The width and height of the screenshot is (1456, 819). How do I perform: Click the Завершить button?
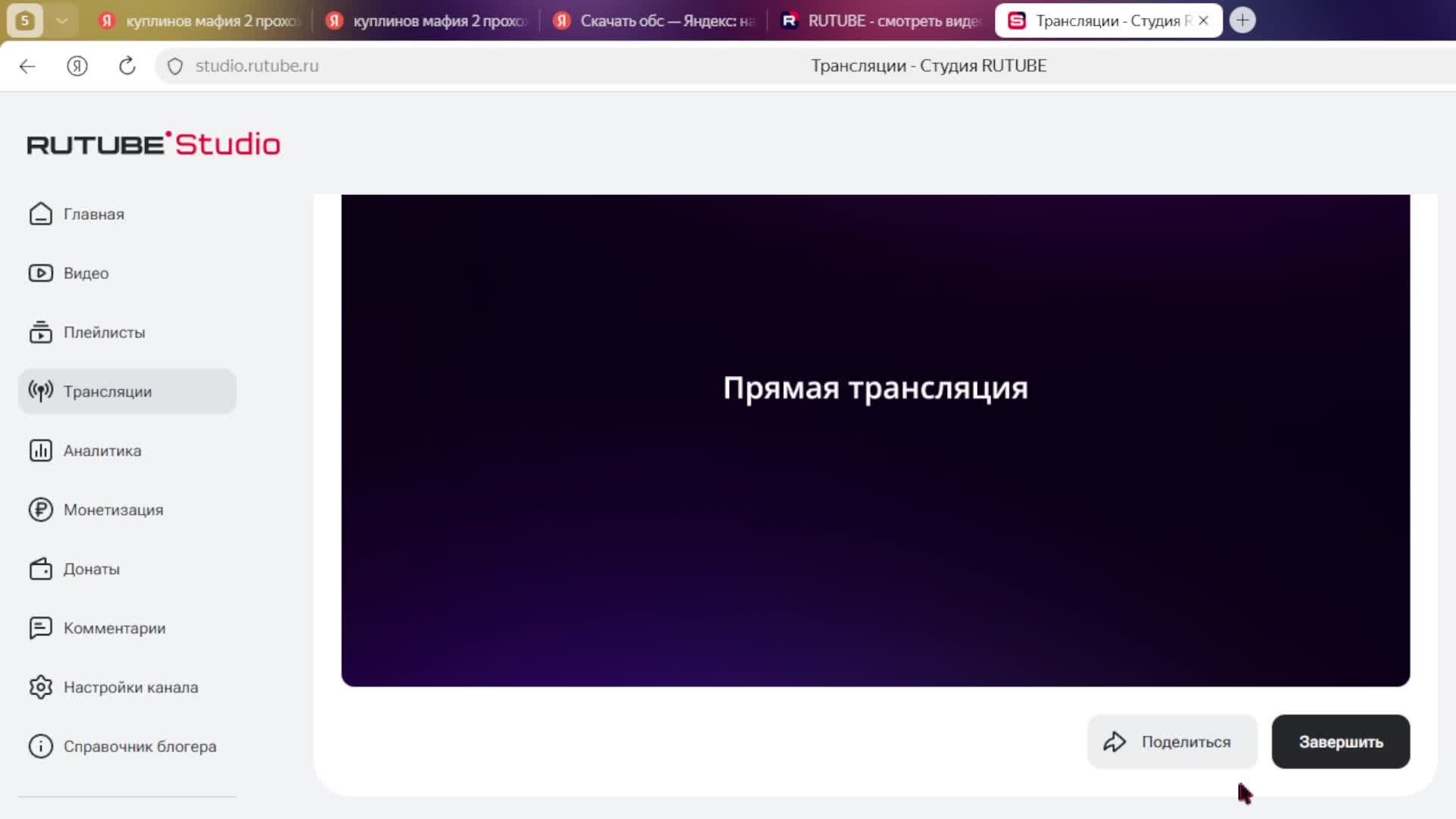(x=1340, y=742)
